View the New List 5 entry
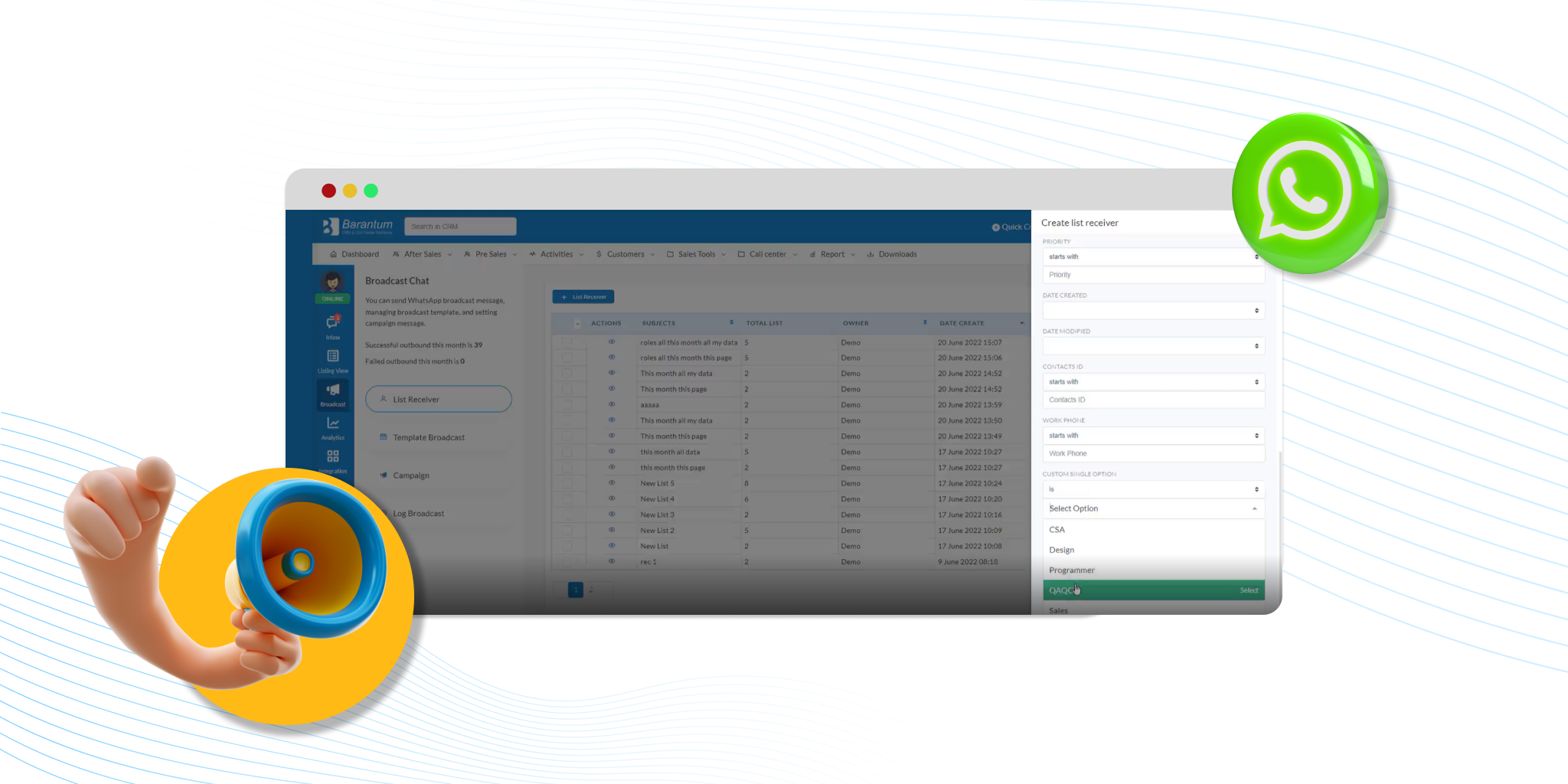Image resolution: width=1568 pixels, height=784 pixels. click(x=612, y=482)
